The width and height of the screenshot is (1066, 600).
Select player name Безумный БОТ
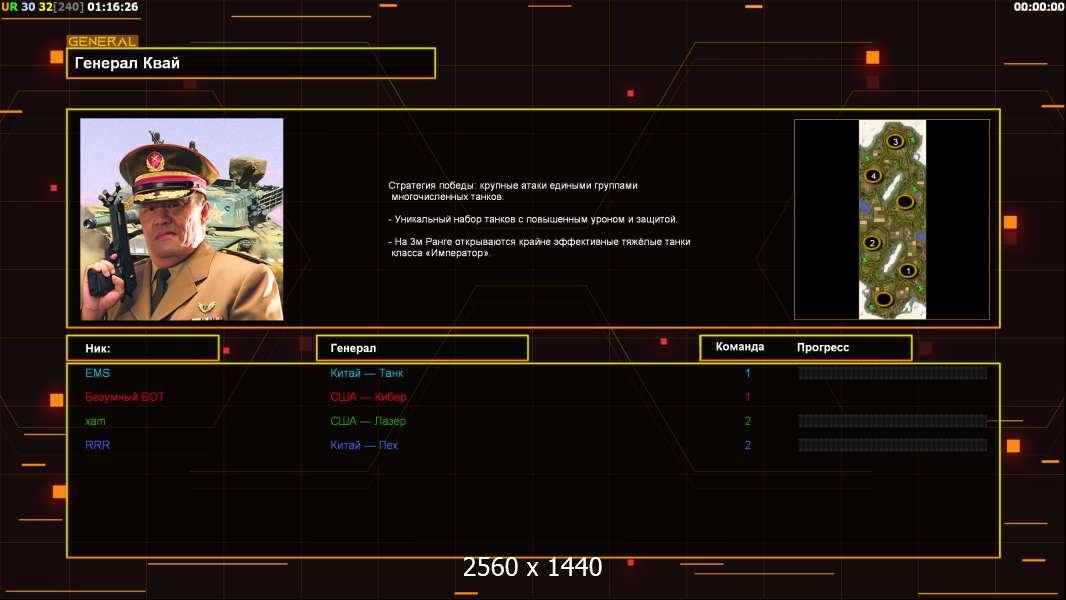click(124, 397)
